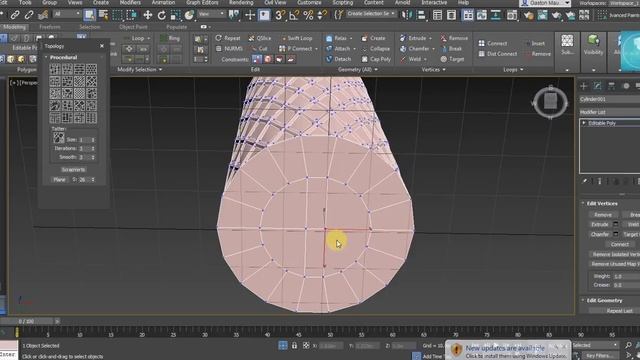The height and width of the screenshot is (360, 640).
Task: Select the Rotate transform tool
Action: [x=162, y=16]
